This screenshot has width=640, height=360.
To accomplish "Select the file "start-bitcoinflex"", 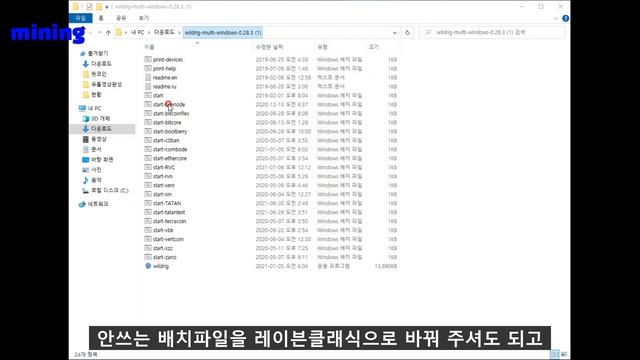I will (171, 113).
